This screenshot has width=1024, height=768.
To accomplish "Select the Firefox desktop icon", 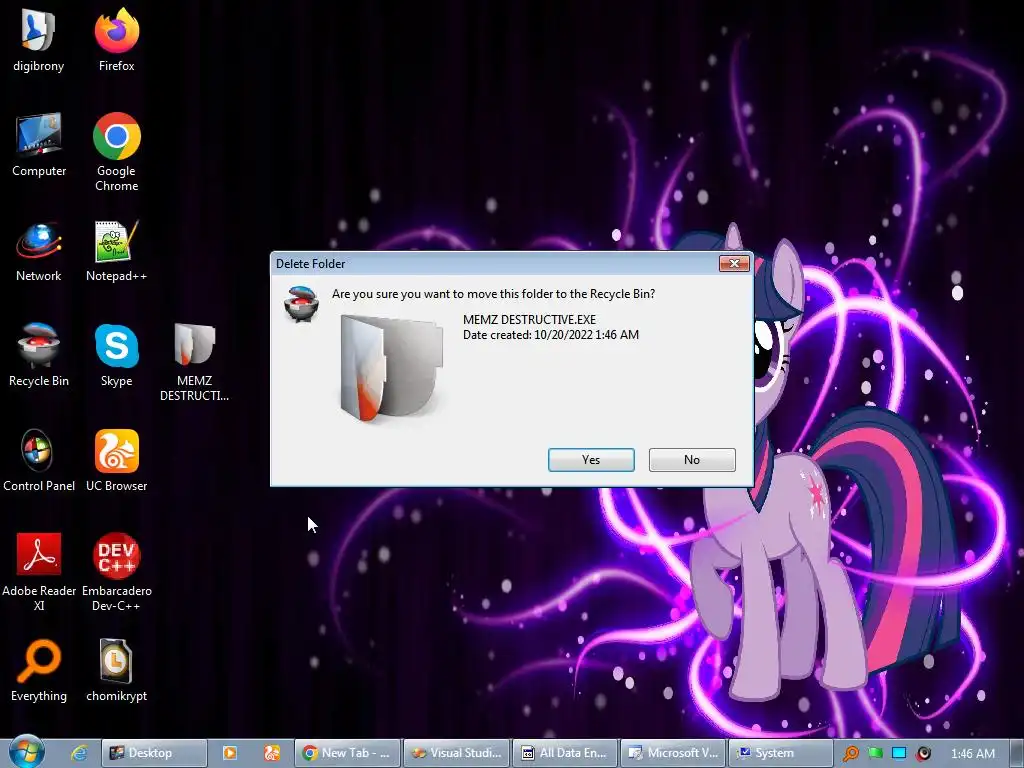I will pyautogui.click(x=116, y=40).
